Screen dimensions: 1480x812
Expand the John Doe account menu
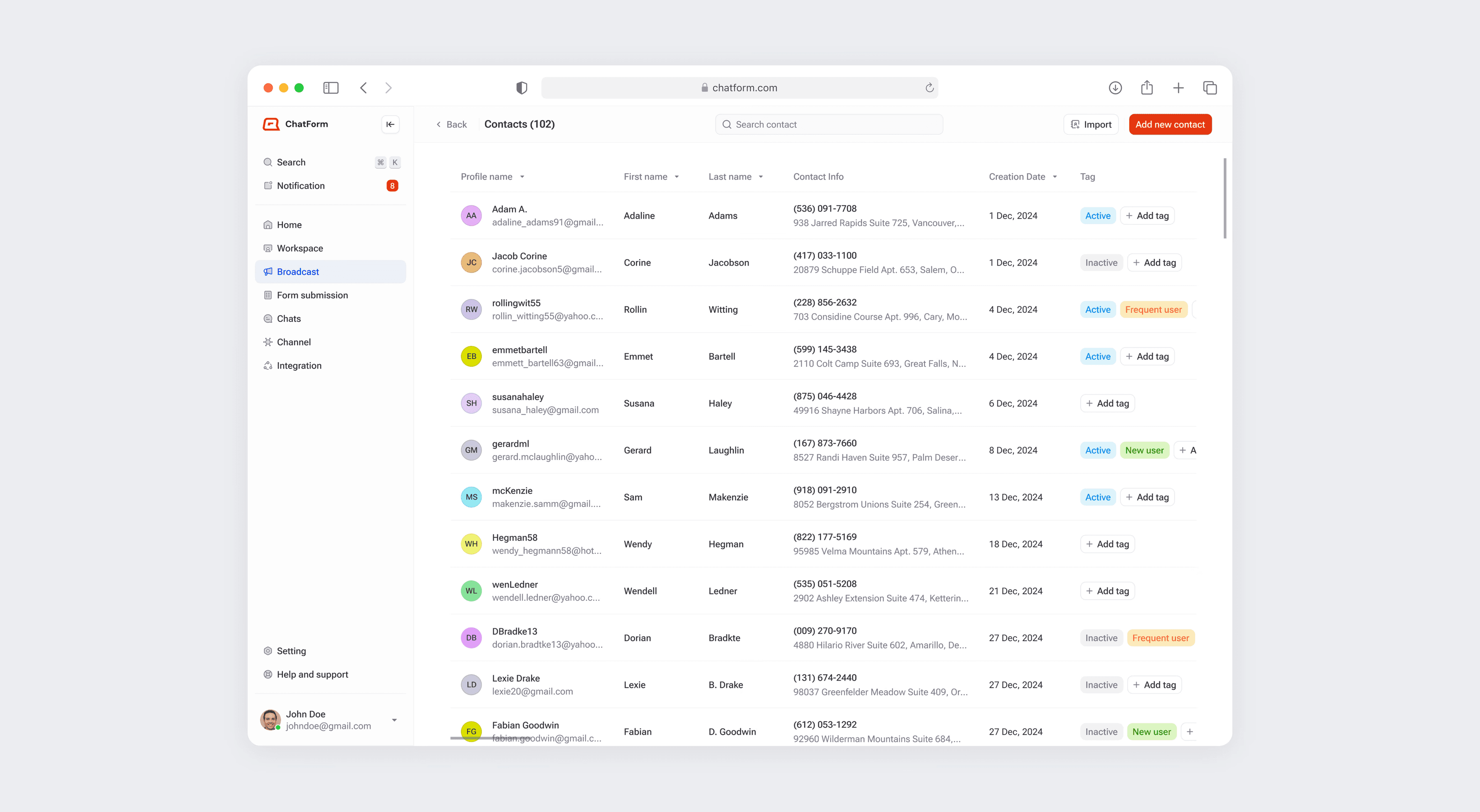(x=394, y=720)
